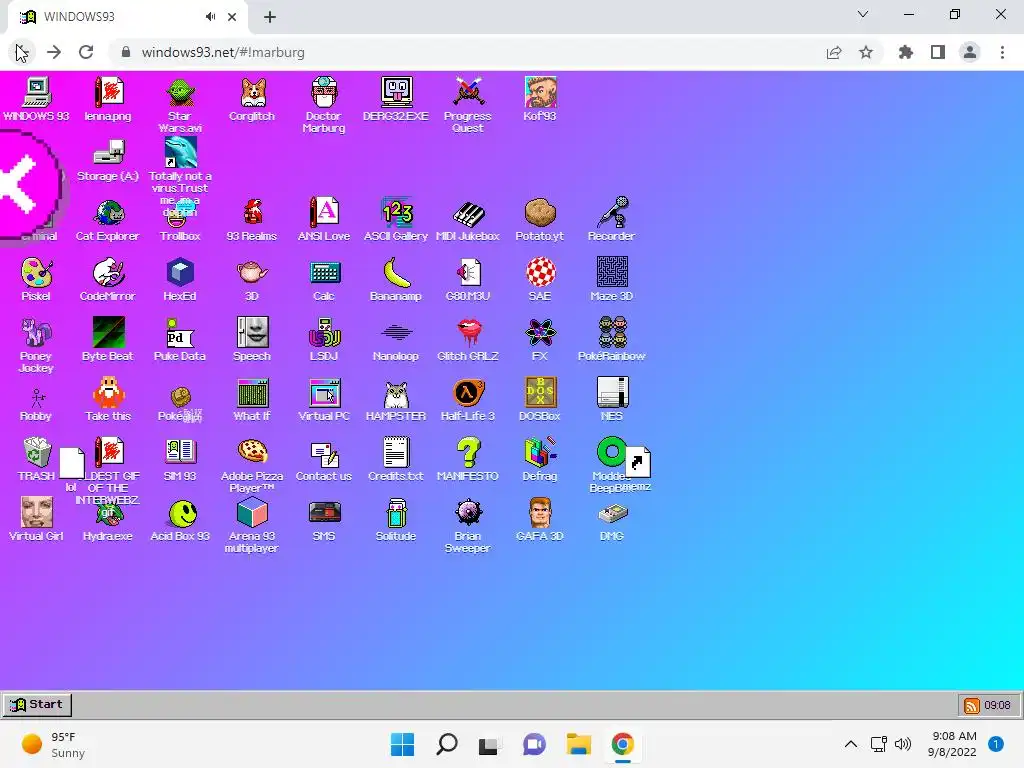Image resolution: width=1024 pixels, height=768 pixels.
Task: Launch the 3D teapot icon
Action: tap(252, 273)
